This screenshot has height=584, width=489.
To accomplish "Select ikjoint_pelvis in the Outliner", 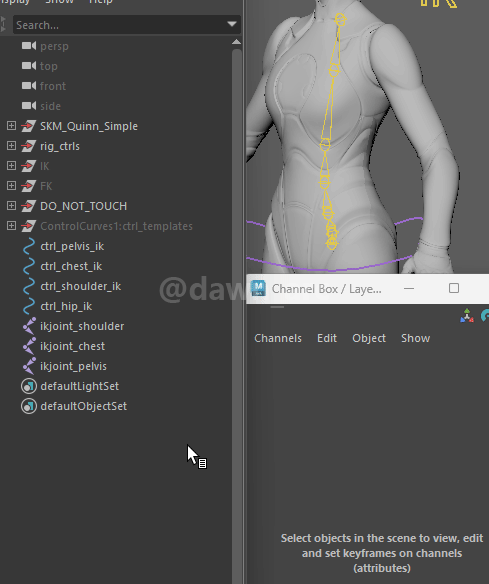I will [x=73, y=366].
